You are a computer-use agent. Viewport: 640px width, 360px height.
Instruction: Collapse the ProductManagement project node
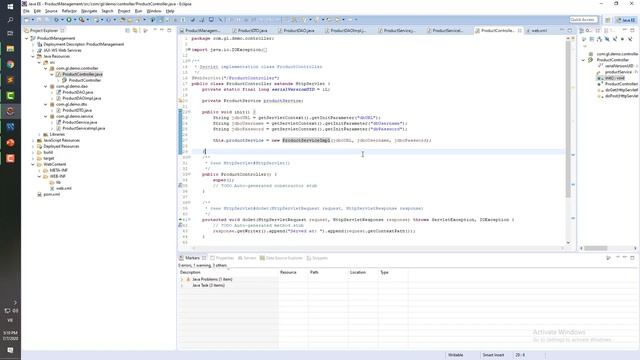pyautogui.click(x=27, y=38)
